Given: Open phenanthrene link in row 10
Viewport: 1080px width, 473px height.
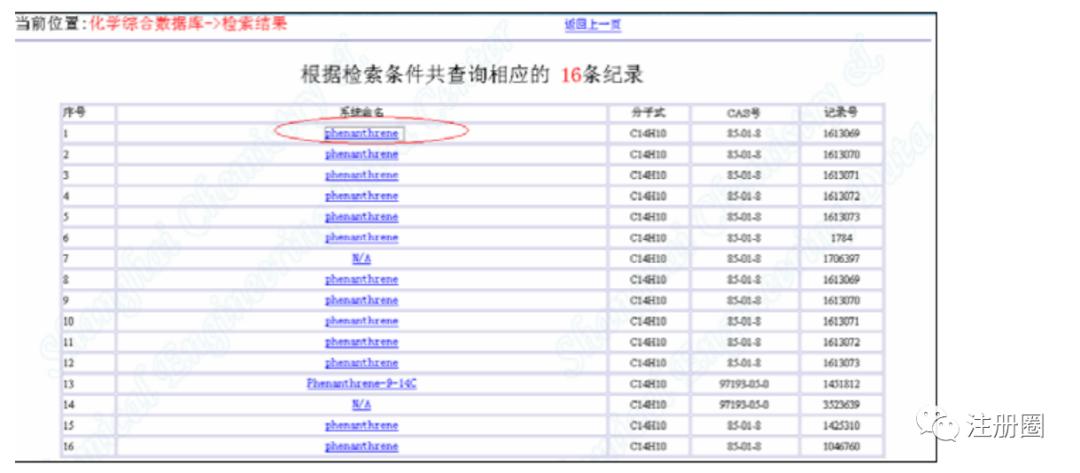Looking at the screenshot, I should (362, 321).
